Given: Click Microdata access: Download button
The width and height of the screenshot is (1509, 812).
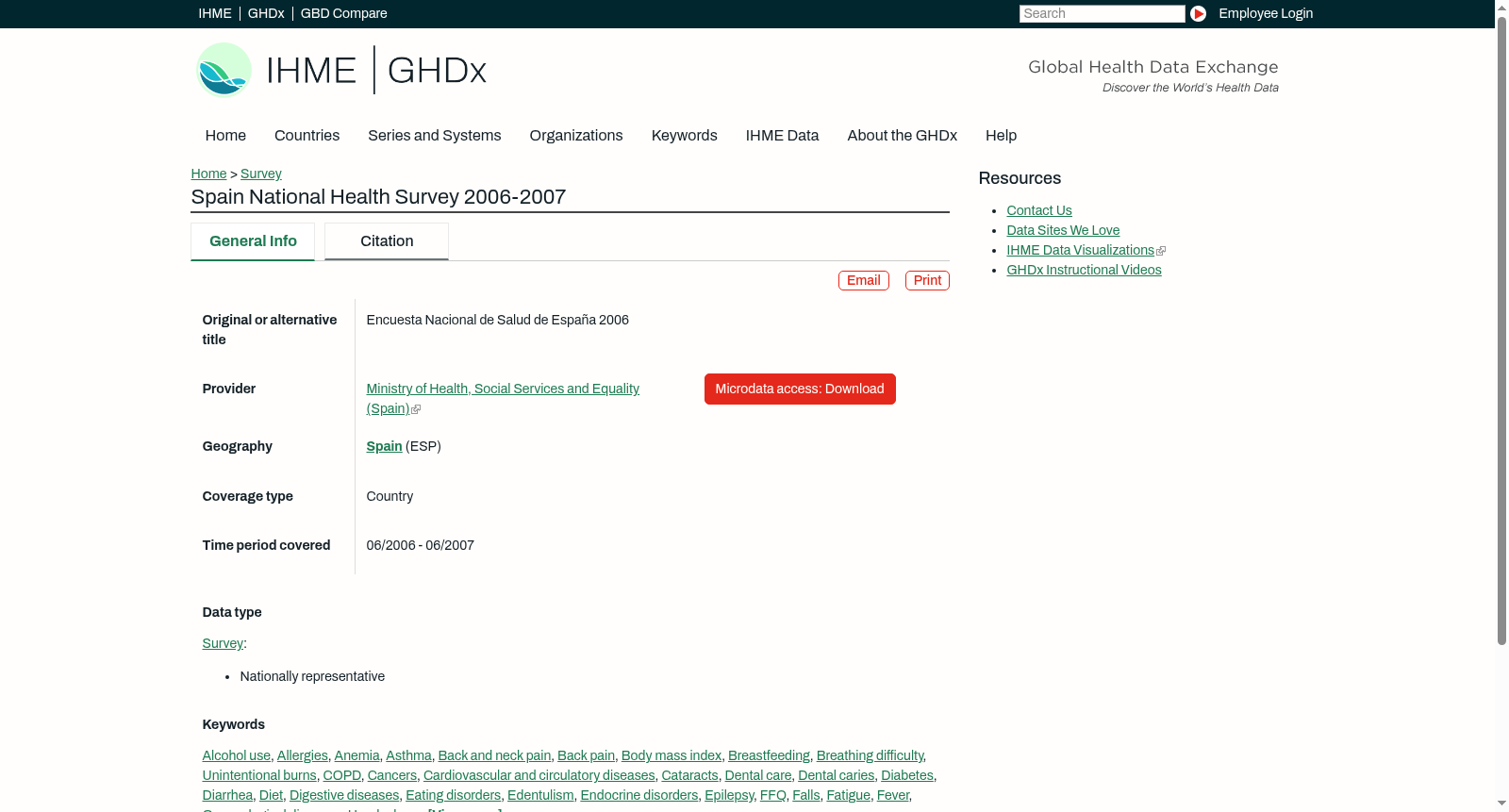Looking at the screenshot, I should (800, 389).
